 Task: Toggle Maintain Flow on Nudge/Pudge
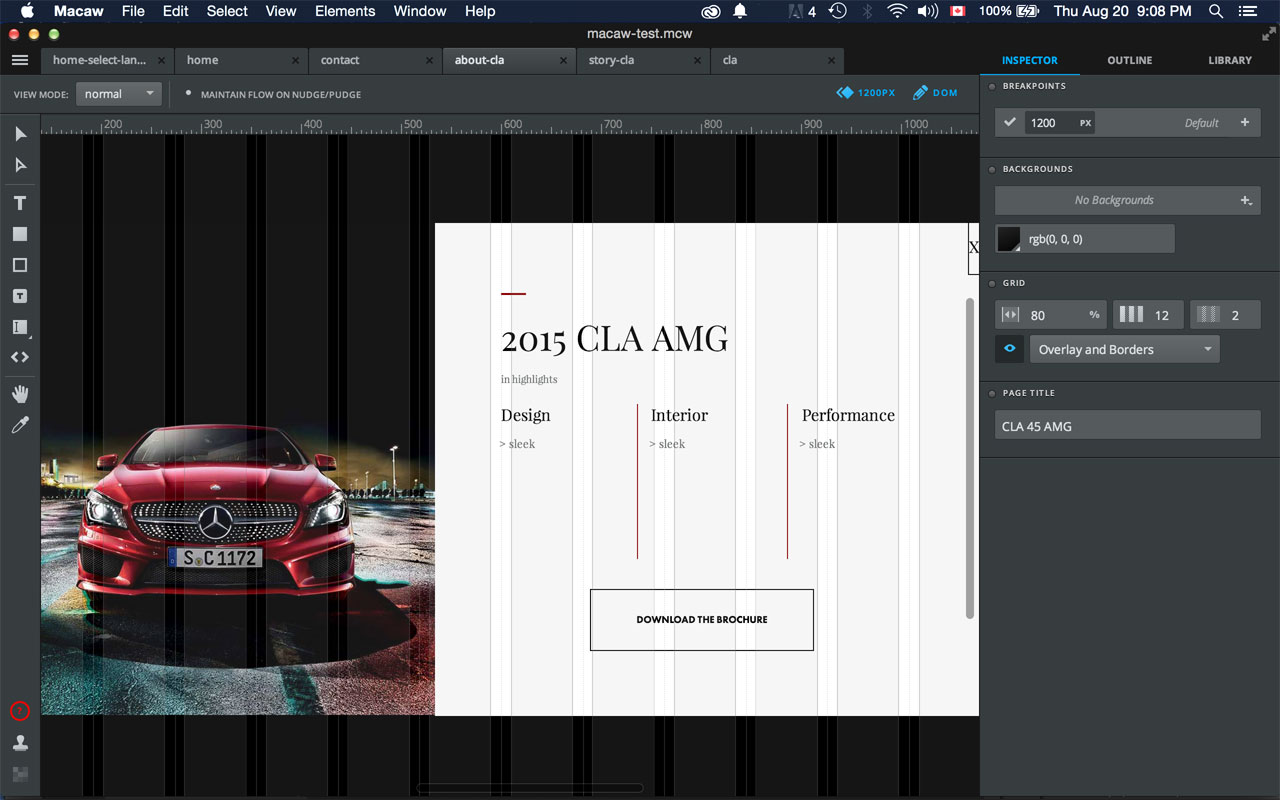tap(188, 92)
